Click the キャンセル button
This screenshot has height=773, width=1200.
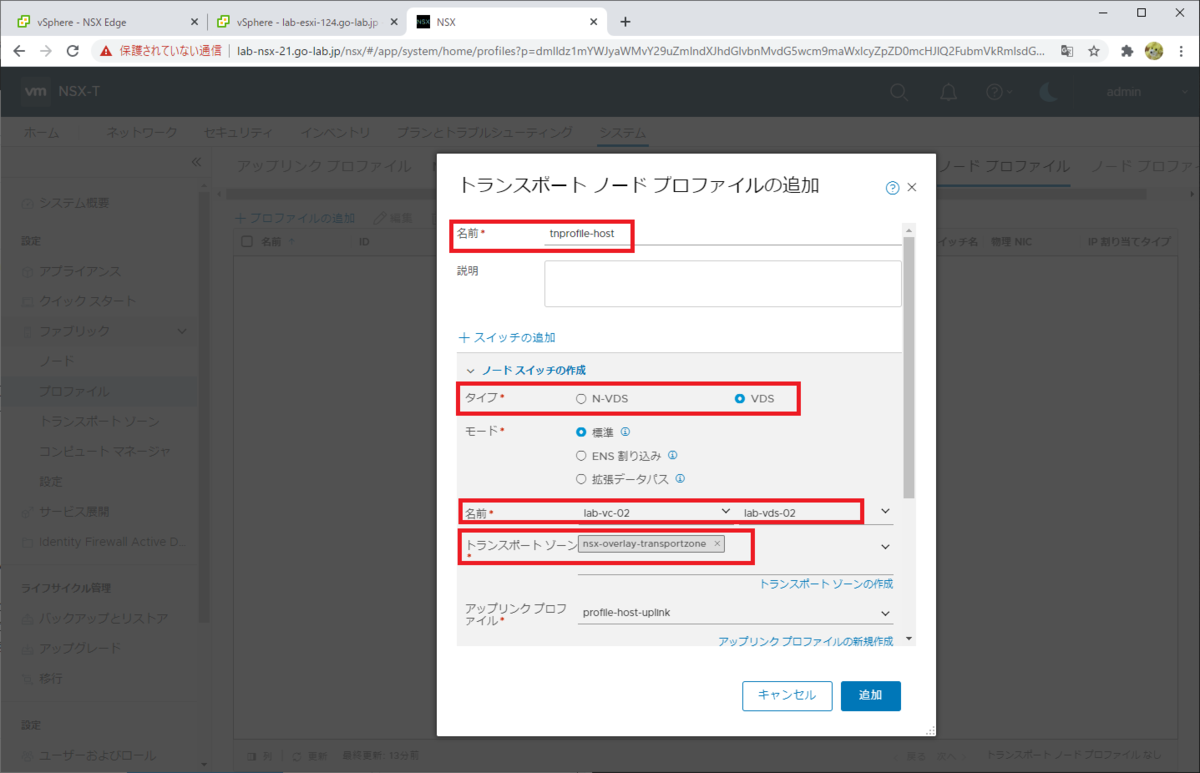click(x=787, y=695)
